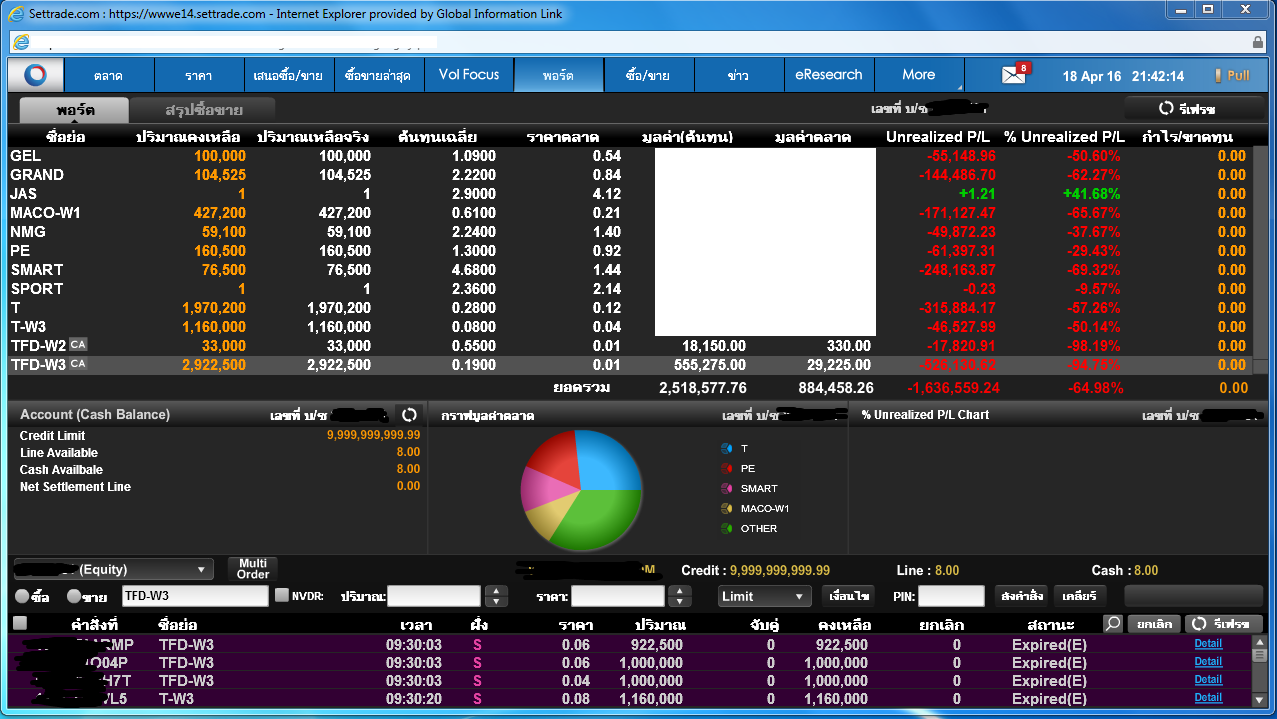This screenshot has width=1277, height=719.
Task: Open the เสนอซื้อ/ขาย menu tab
Action: [289, 75]
